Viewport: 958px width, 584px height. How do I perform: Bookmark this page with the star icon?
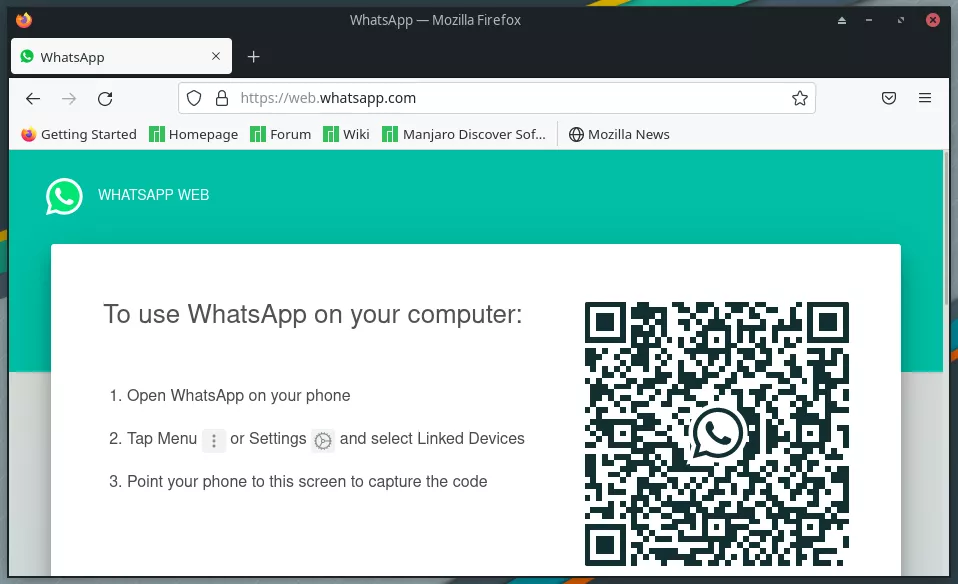[x=800, y=98]
